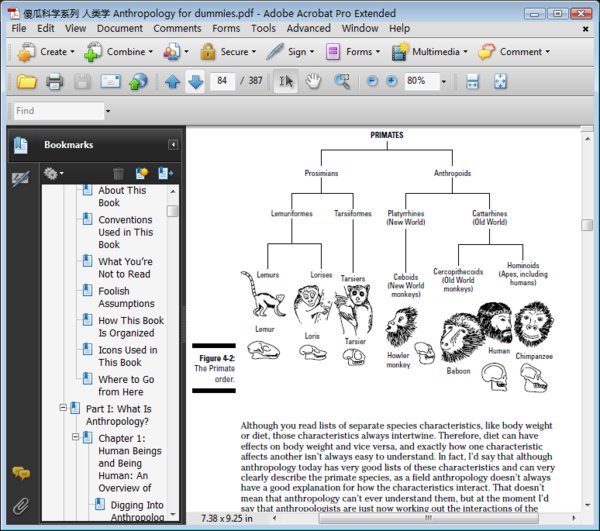Open the Find options dropdown arrow
The height and width of the screenshot is (531, 600).
(108, 111)
